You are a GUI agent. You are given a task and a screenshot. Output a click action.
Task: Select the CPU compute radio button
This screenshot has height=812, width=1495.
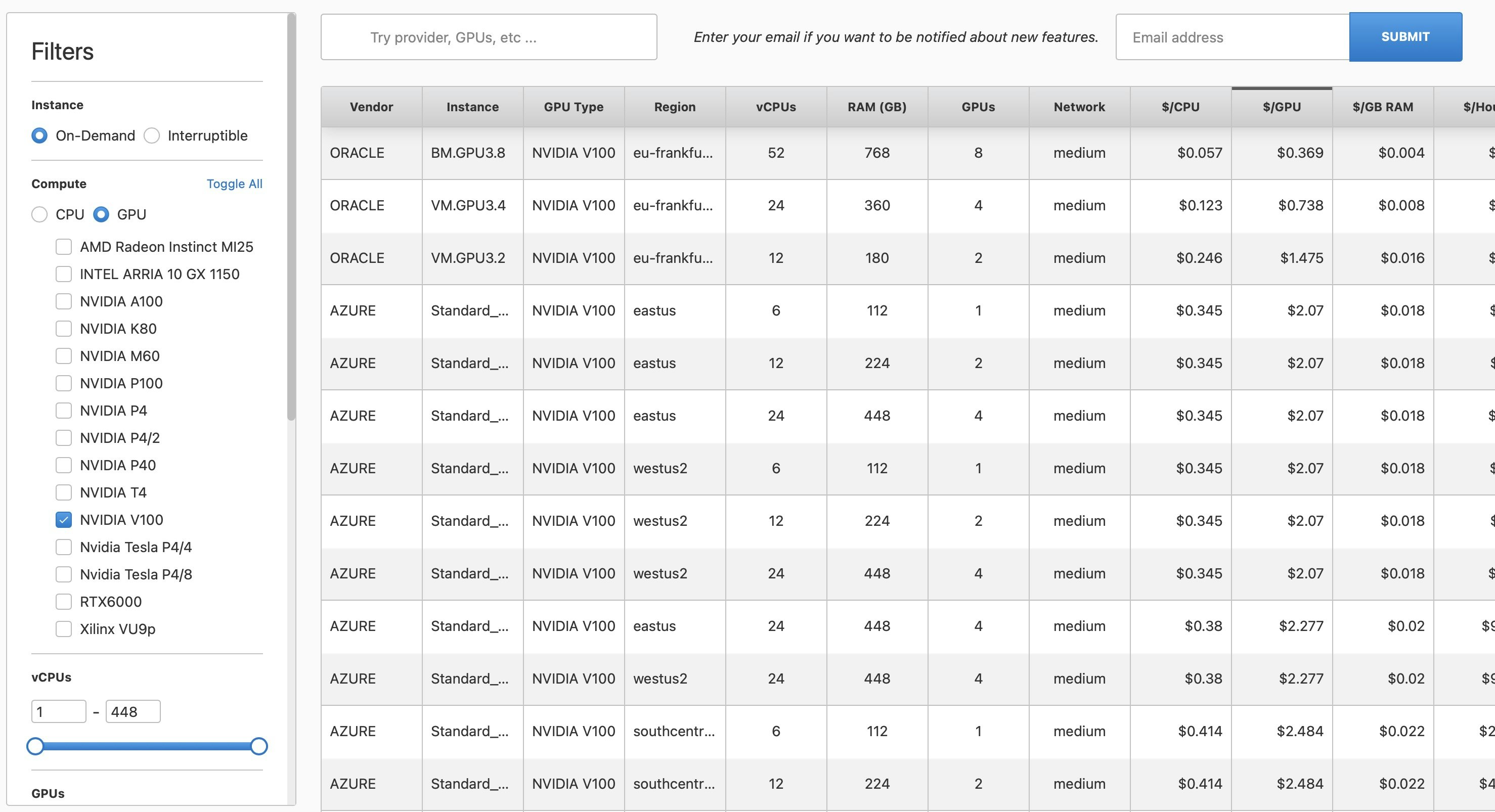pos(39,214)
